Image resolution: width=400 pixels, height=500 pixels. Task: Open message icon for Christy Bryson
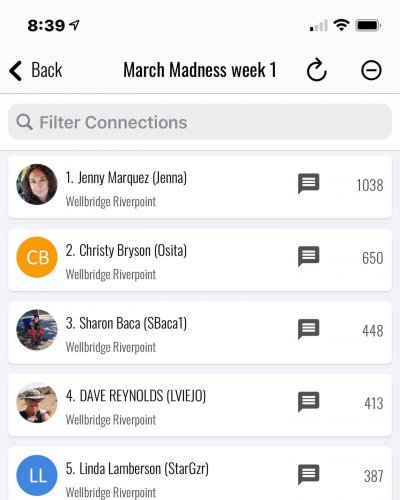click(308, 256)
